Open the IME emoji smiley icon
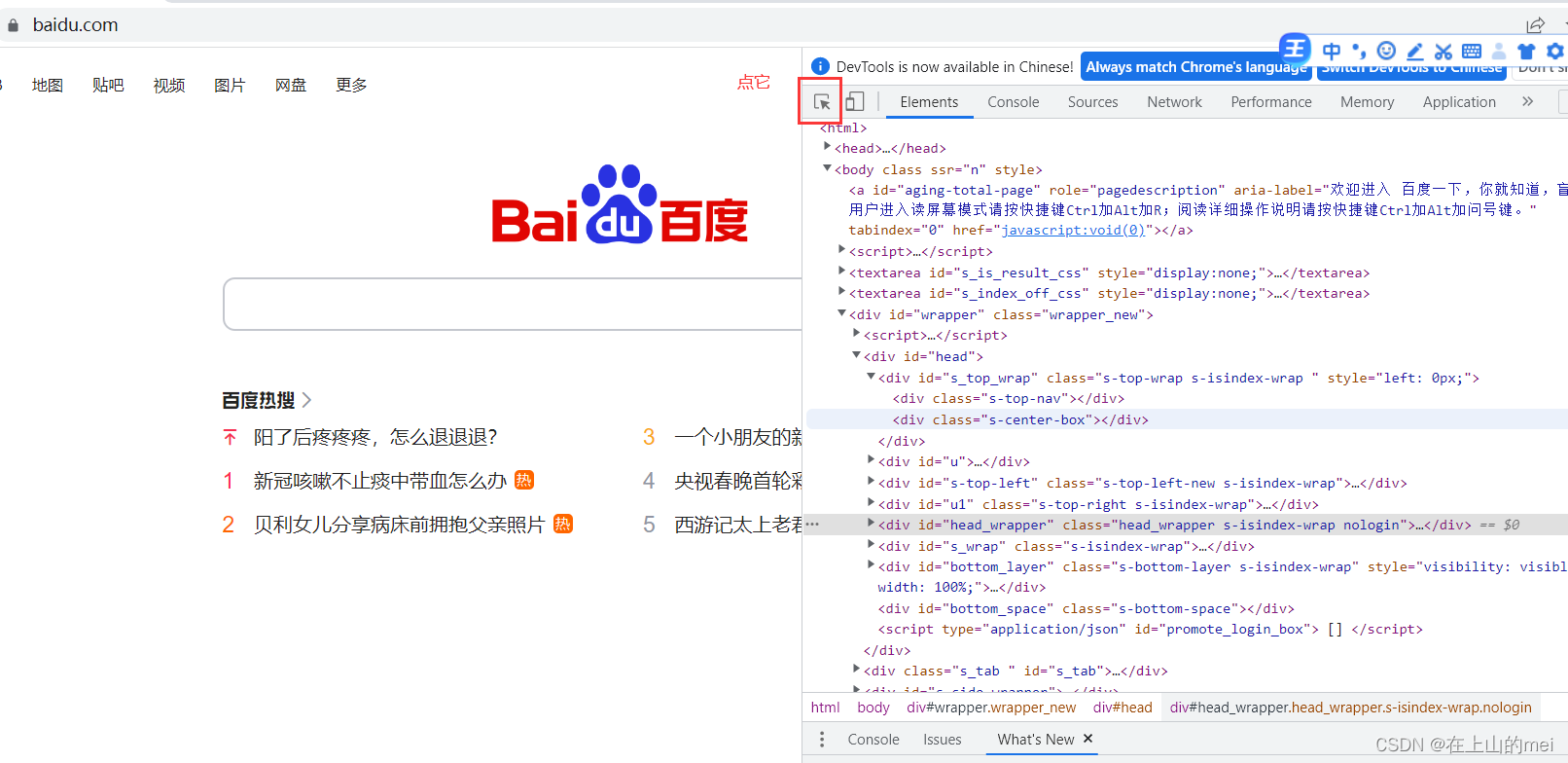The width and height of the screenshot is (1568, 763). 1387,51
